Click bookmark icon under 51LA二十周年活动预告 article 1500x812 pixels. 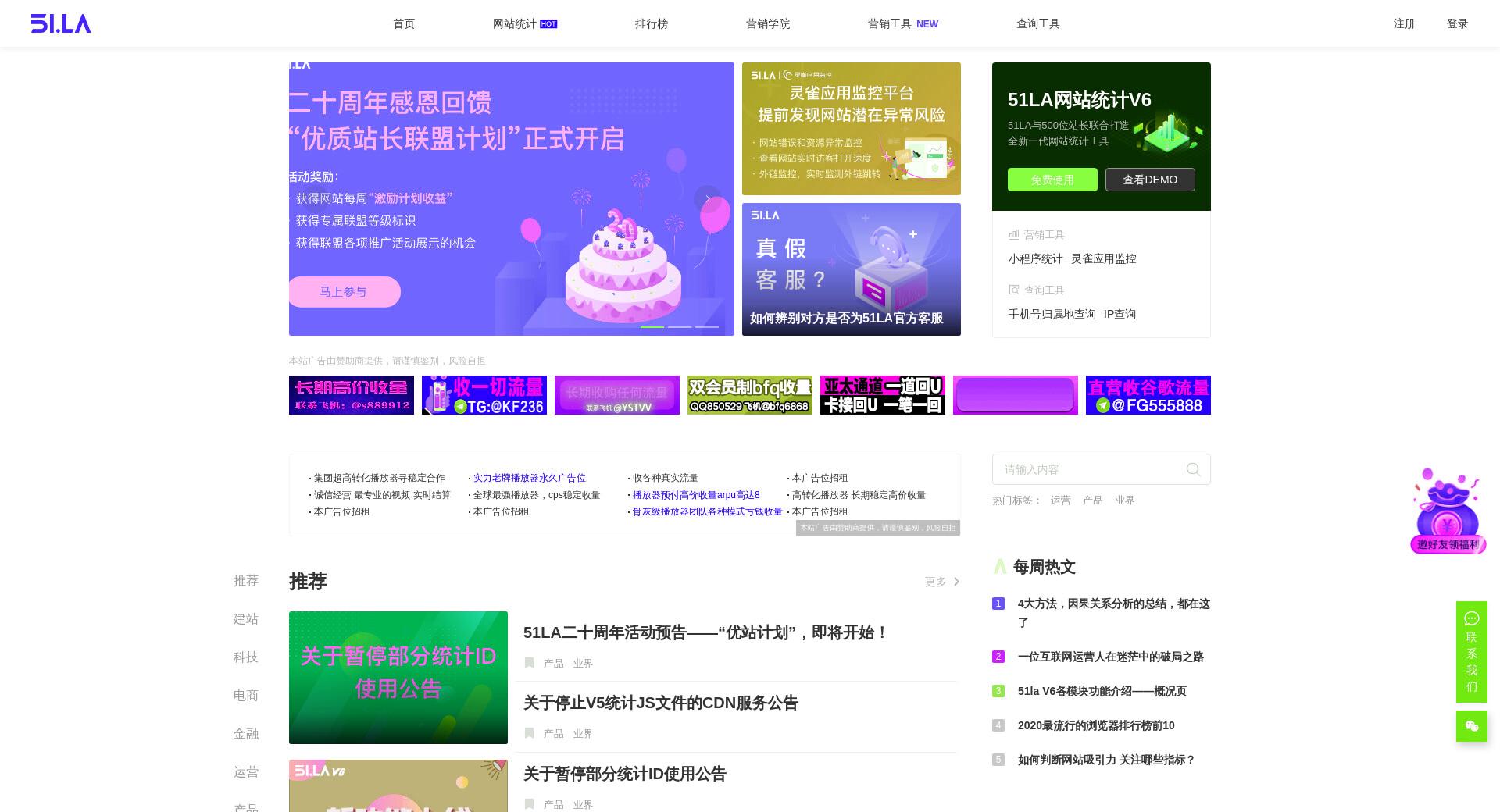(x=529, y=663)
